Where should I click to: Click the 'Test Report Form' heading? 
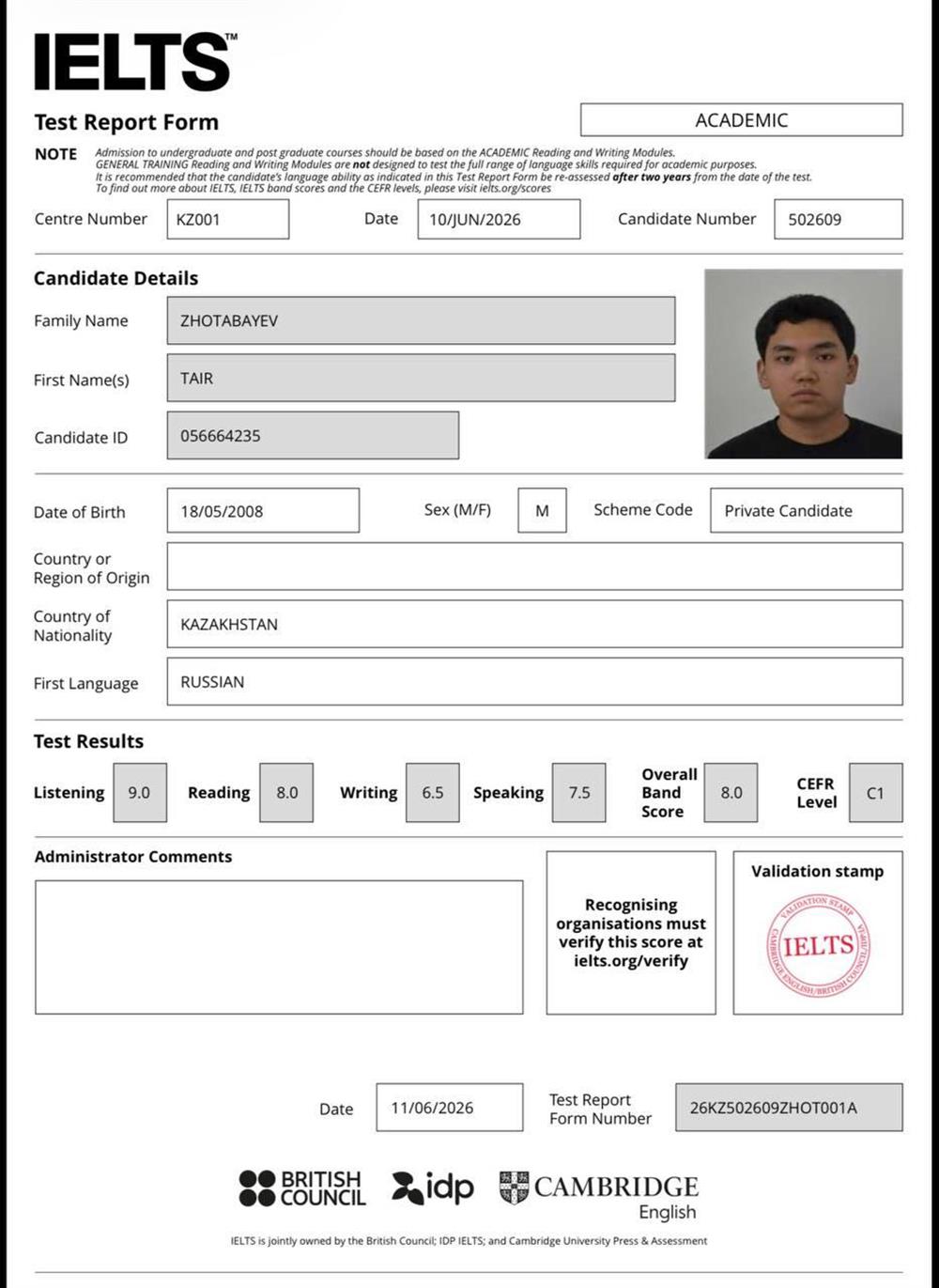[x=127, y=122]
